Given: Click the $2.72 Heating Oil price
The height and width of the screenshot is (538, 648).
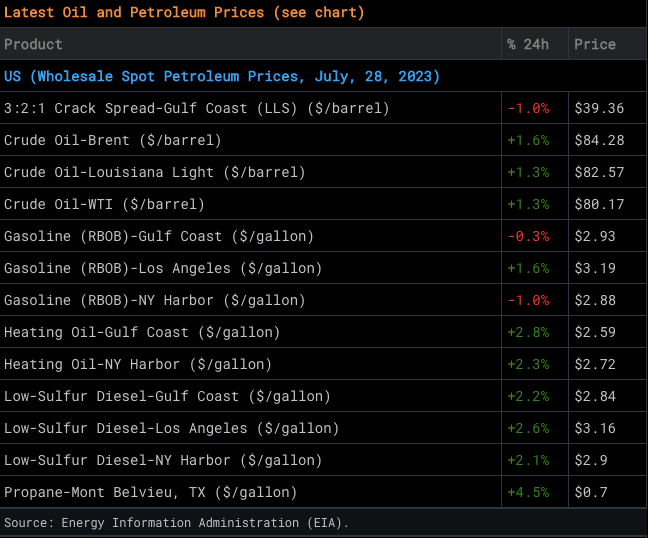Looking at the screenshot, I should tap(595, 364).
